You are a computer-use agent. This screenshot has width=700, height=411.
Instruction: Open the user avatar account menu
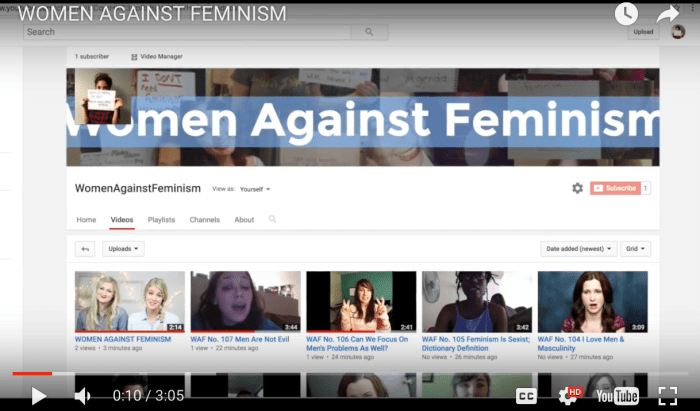(x=678, y=32)
